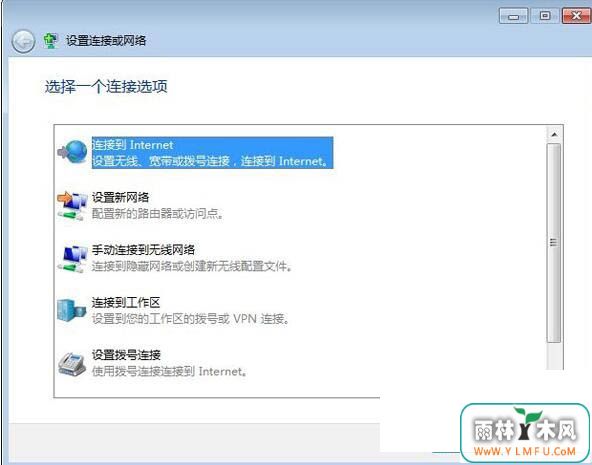Click the scrollbar up arrow
The width and height of the screenshot is (592, 465).
554,134
